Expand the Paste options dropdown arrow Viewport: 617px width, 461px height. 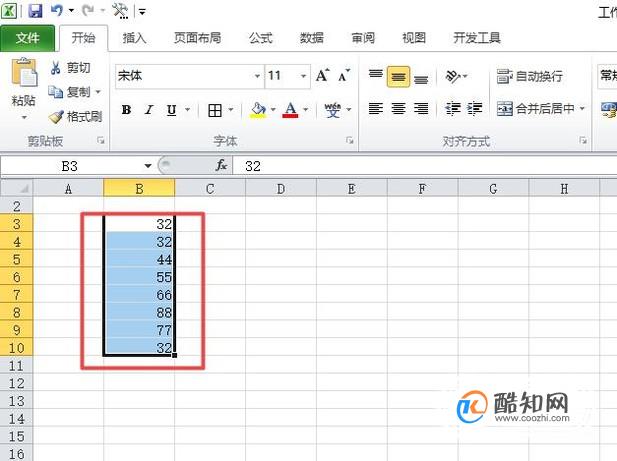point(24,117)
